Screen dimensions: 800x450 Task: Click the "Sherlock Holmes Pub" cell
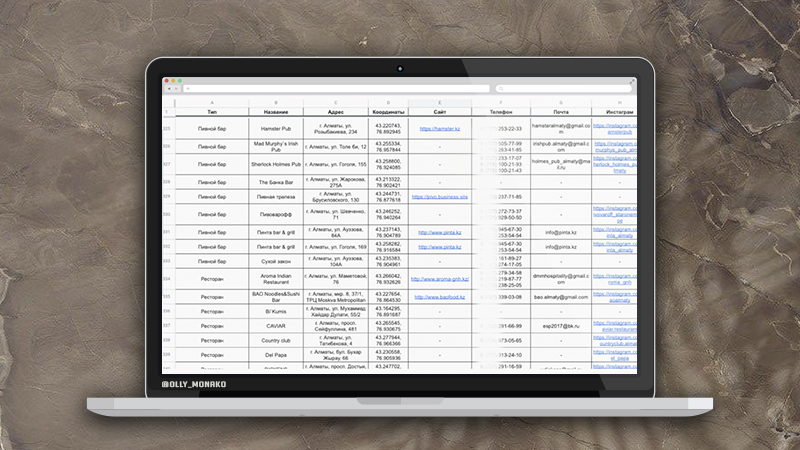tap(276, 164)
